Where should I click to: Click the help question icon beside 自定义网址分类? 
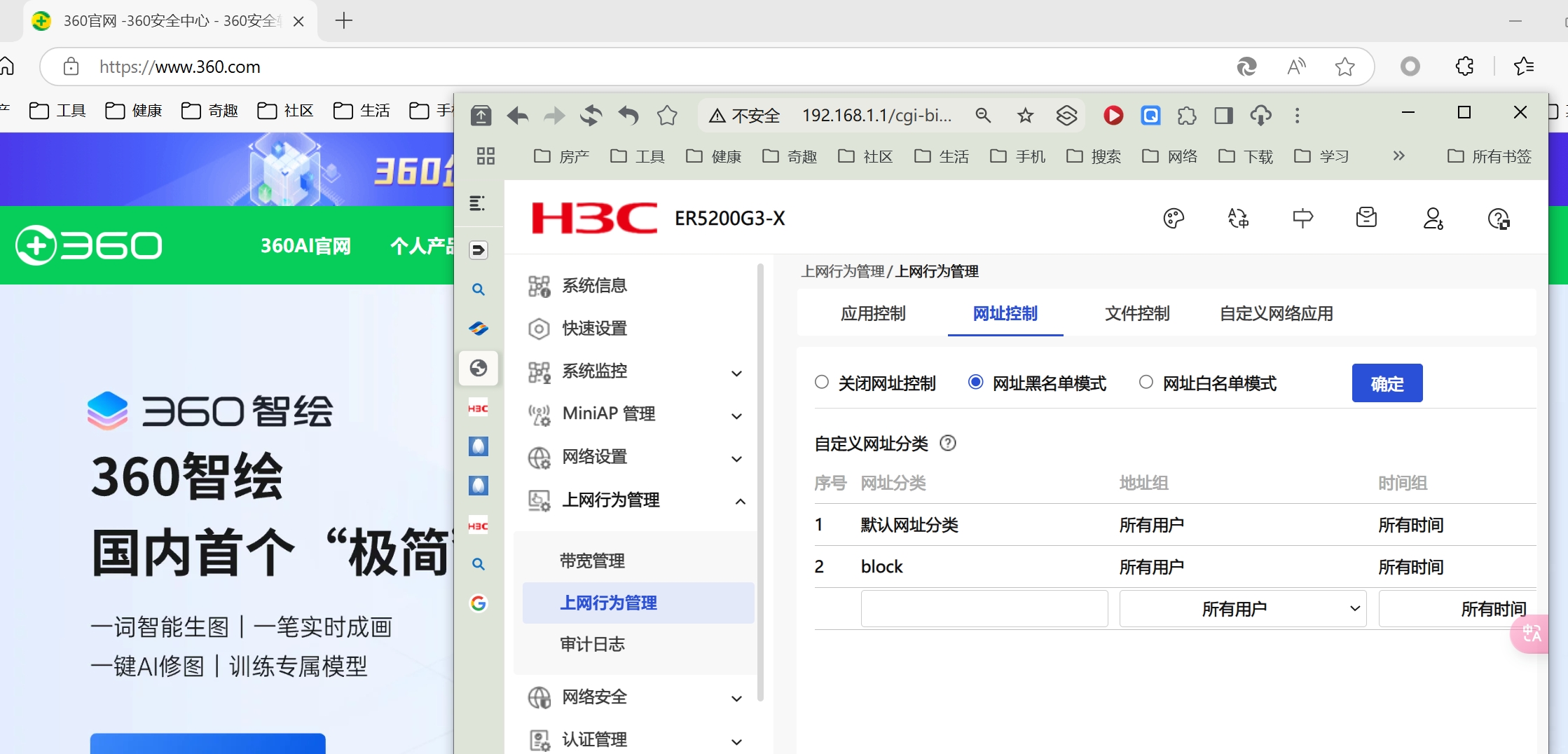(x=947, y=444)
